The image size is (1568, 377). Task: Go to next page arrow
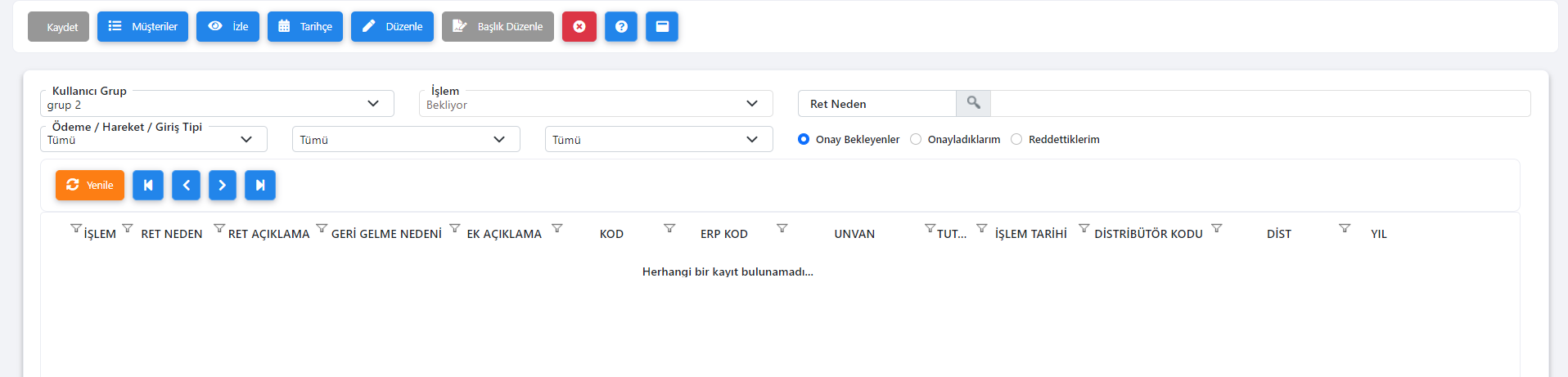(x=223, y=185)
